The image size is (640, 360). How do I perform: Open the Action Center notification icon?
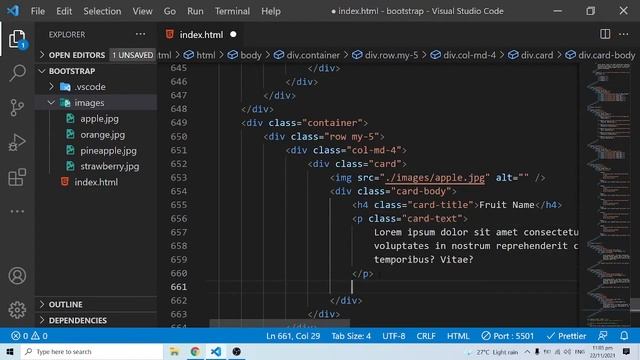point(626,351)
